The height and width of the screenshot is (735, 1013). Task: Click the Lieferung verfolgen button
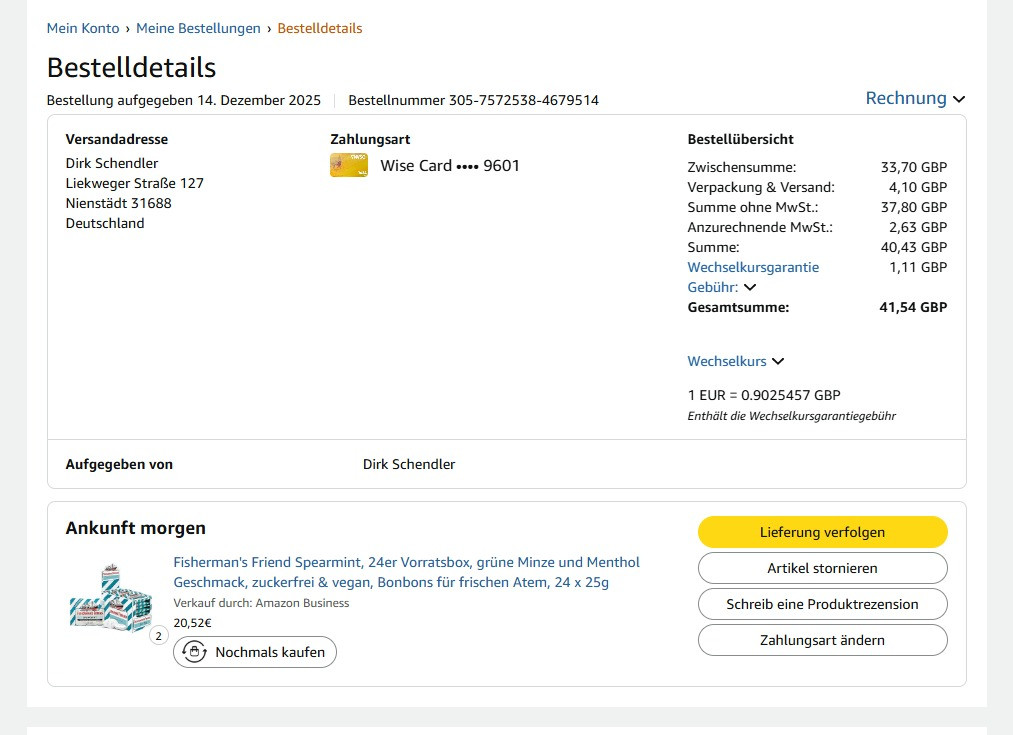822,532
